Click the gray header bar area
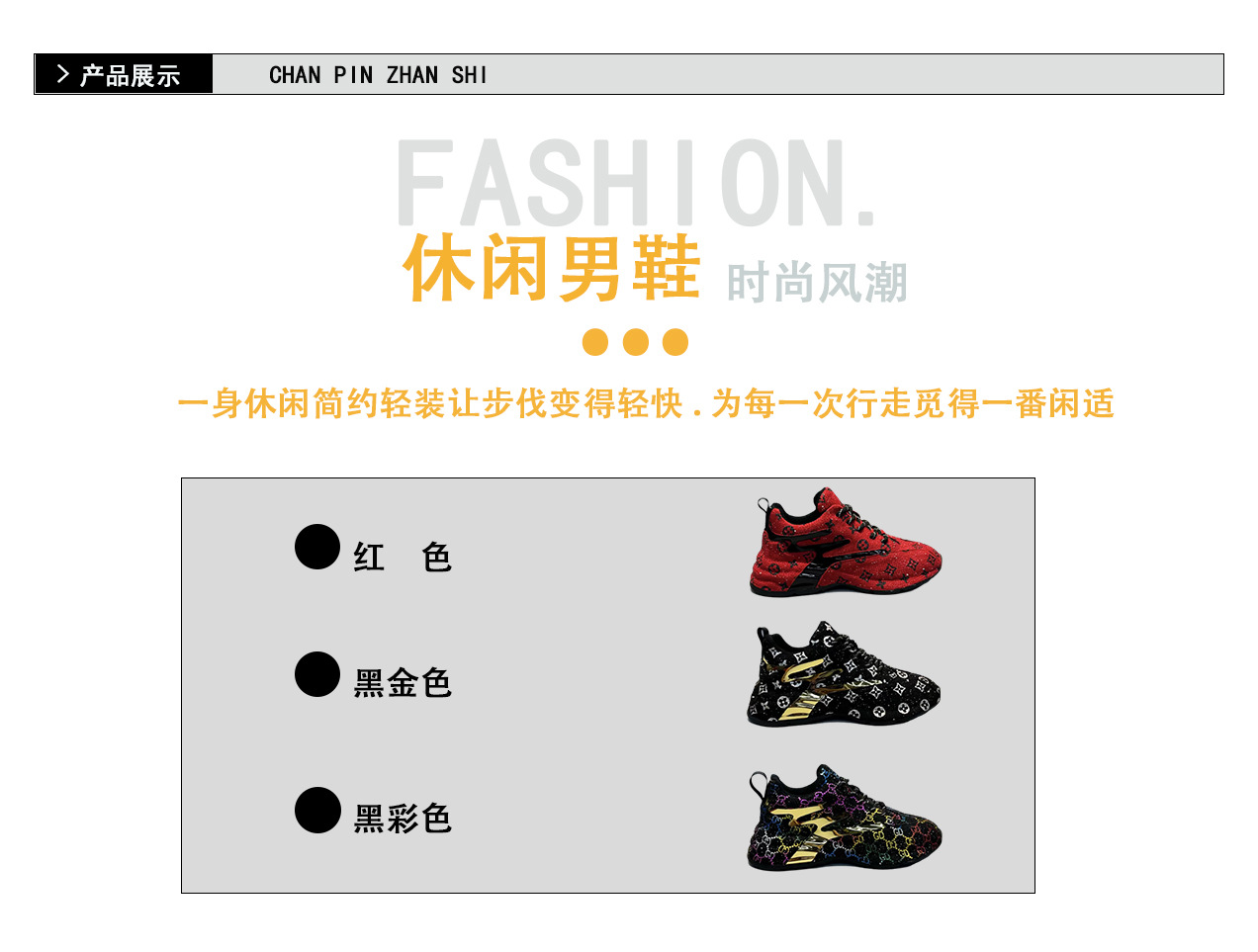Image resolution: width=1258 pixels, height=952 pixels. point(718,74)
